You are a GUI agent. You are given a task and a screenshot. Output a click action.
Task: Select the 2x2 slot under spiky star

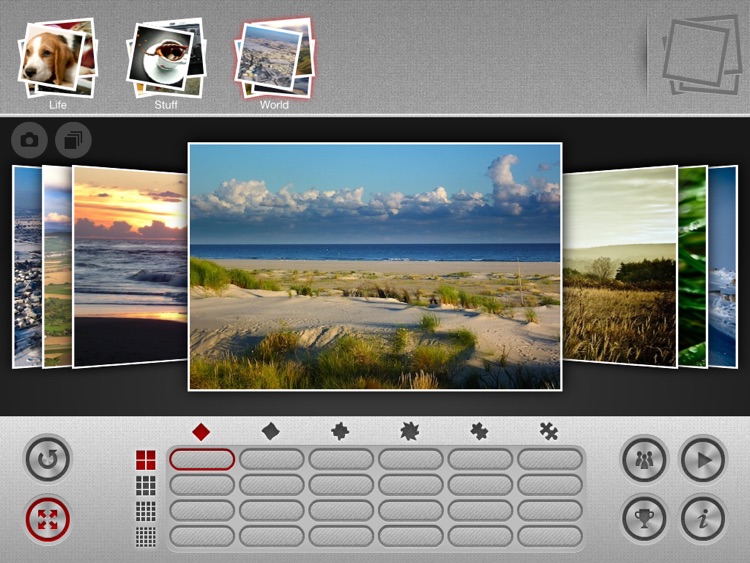pyautogui.click(x=411, y=460)
